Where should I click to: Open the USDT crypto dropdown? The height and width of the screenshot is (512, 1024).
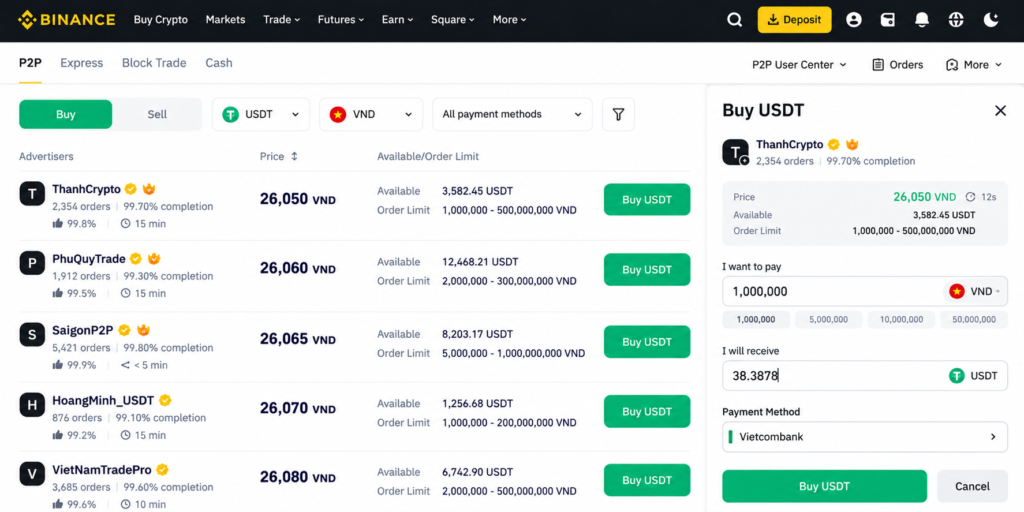(x=261, y=114)
